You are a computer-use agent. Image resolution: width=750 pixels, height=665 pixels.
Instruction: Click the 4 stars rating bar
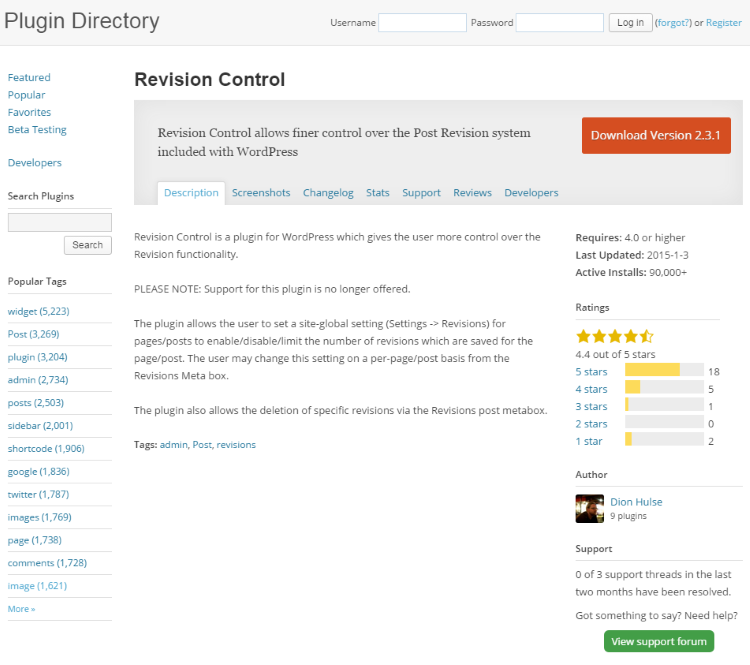click(x=664, y=387)
